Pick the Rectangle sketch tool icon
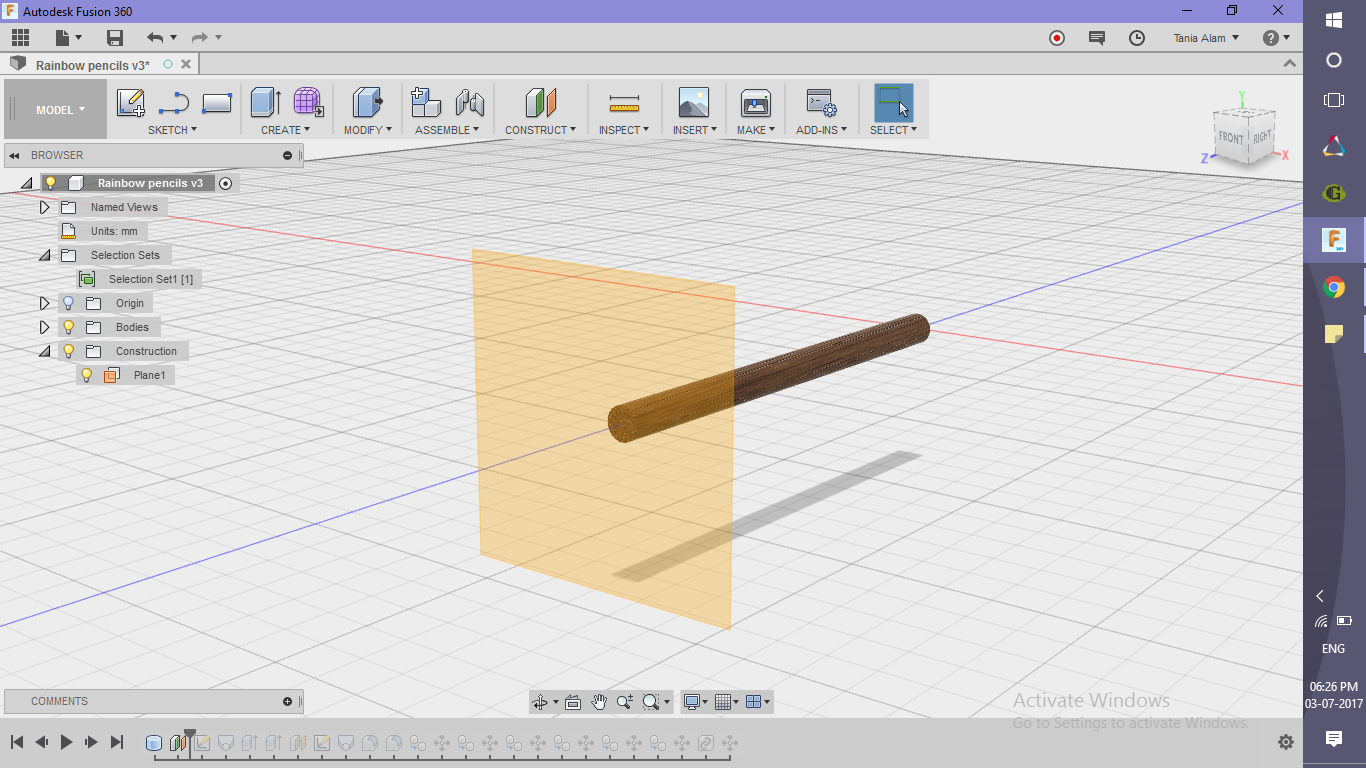The height and width of the screenshot is (768, 1366). [x=217, y=103]
